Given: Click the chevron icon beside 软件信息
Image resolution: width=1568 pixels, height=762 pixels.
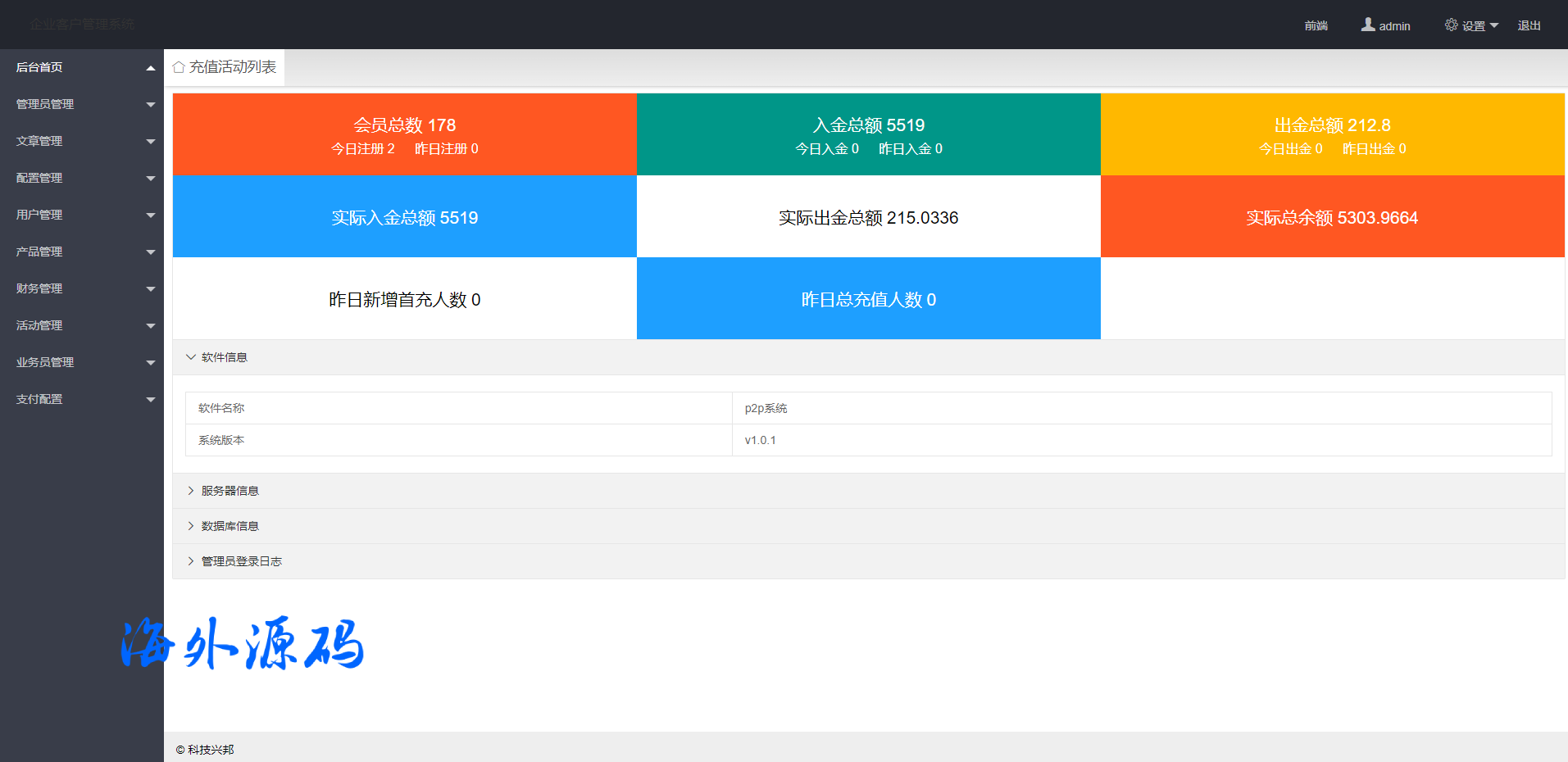Looking at the screenshot, I should (x=191, y=357).
